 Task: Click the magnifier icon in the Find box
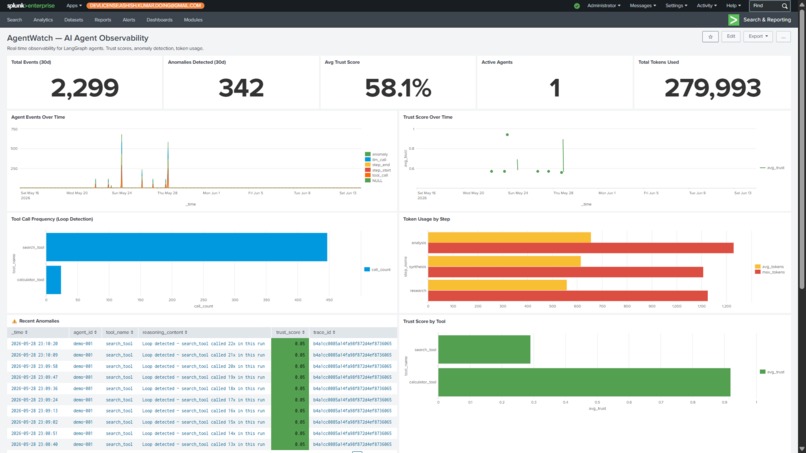(784, 6)
